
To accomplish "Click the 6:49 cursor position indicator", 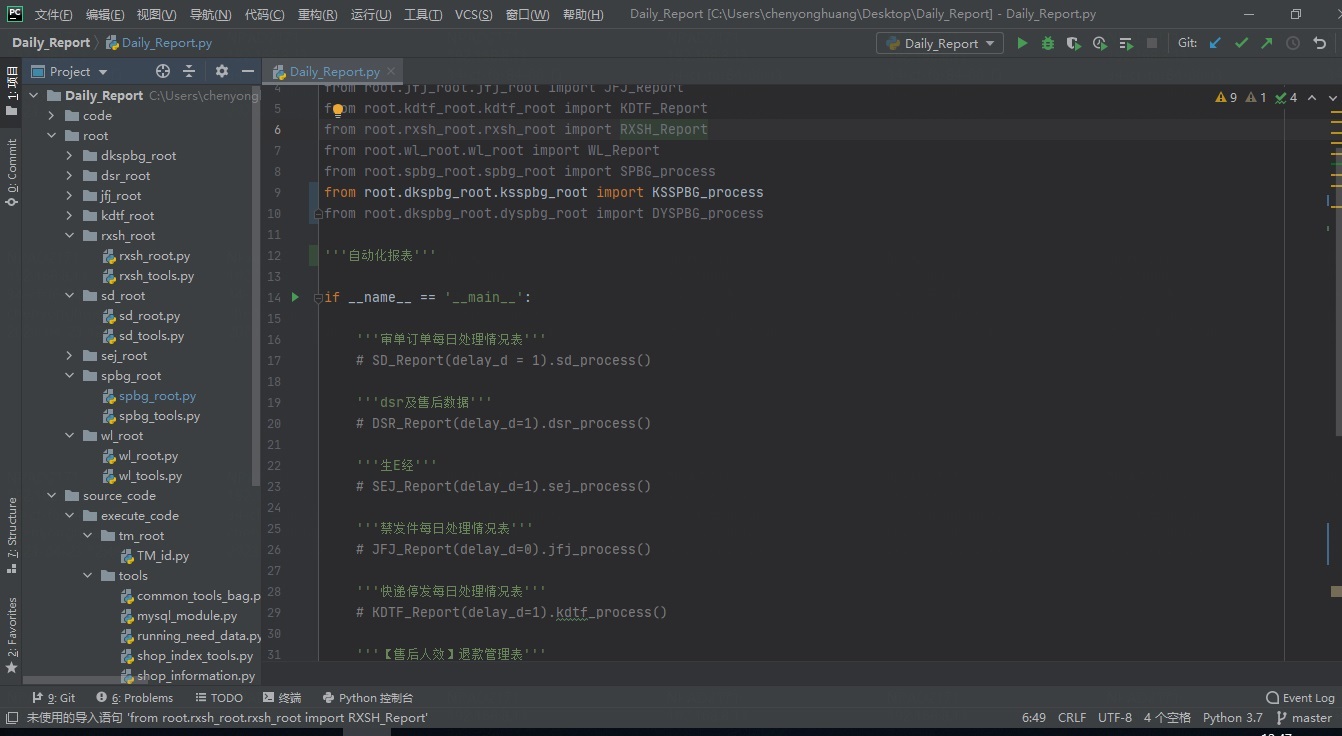I will click(x=1034, y=718).
